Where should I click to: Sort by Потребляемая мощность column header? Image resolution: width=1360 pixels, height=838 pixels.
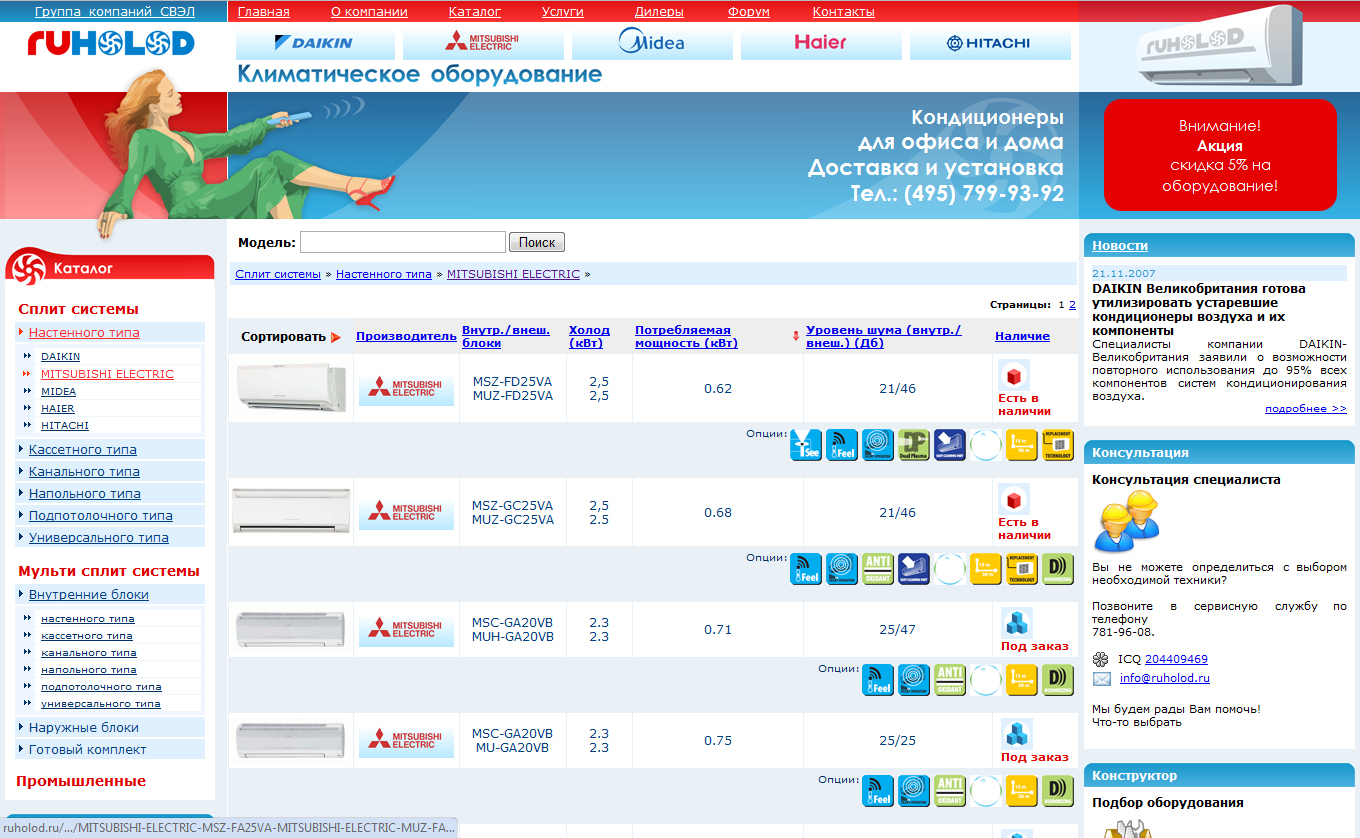686,337
